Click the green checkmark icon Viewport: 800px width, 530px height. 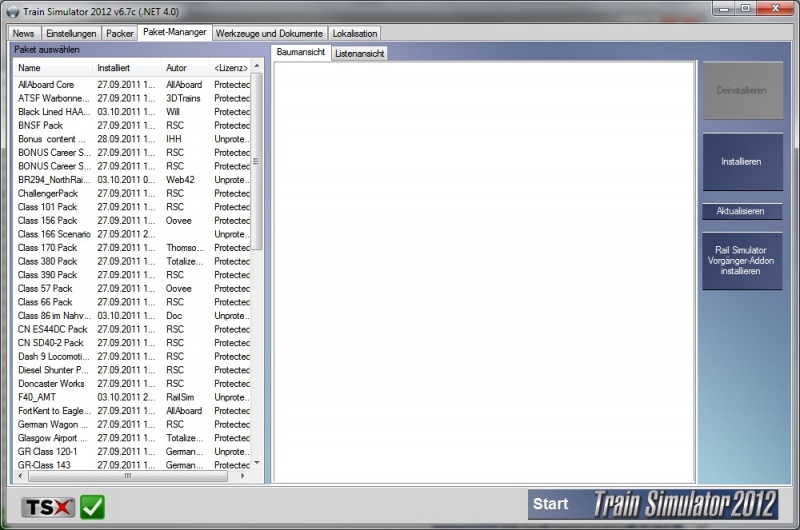[x=92, y=507]
